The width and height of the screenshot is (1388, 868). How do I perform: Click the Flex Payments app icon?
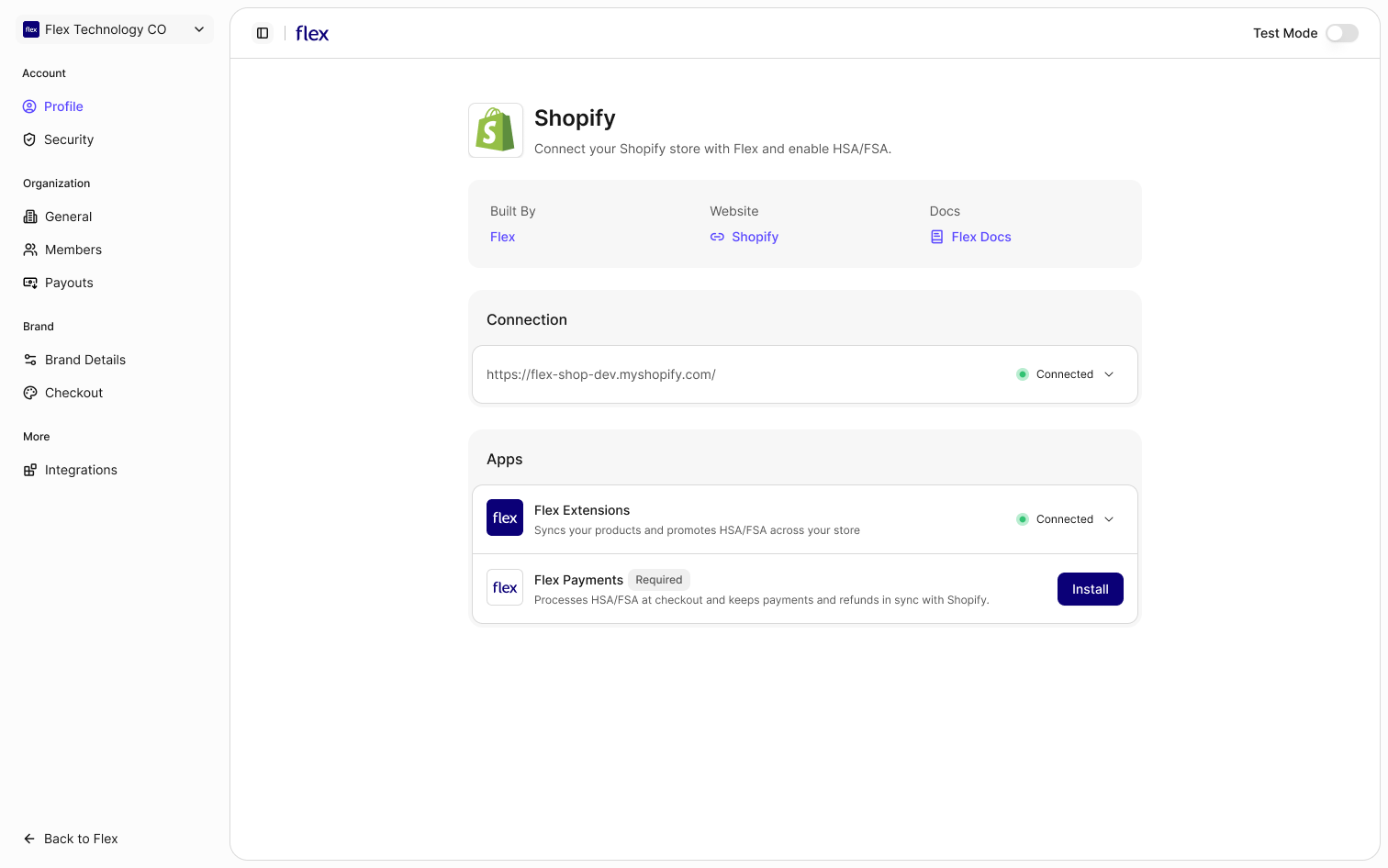pos(505,587)
